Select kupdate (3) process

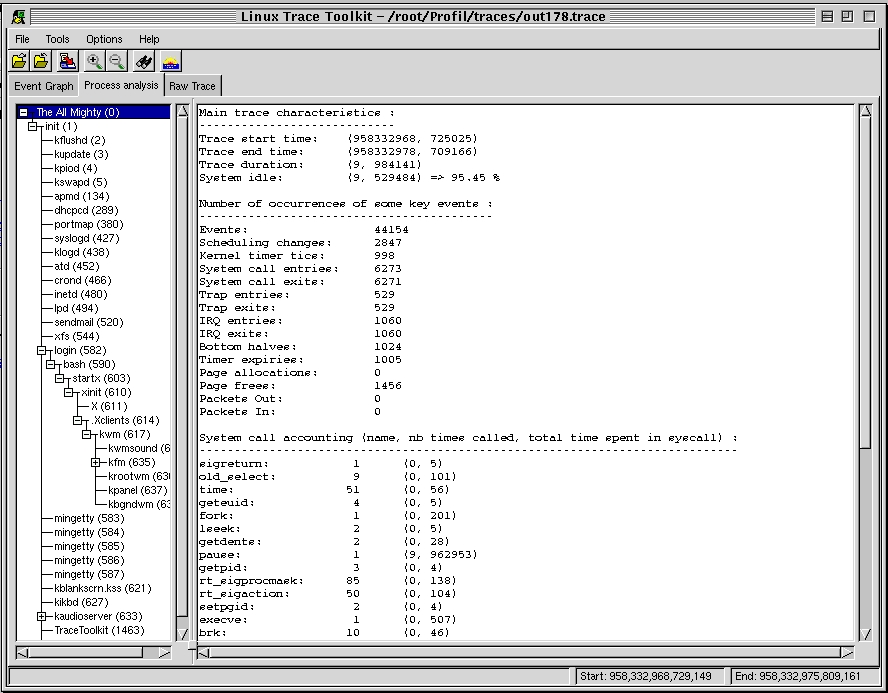[81, 154]
